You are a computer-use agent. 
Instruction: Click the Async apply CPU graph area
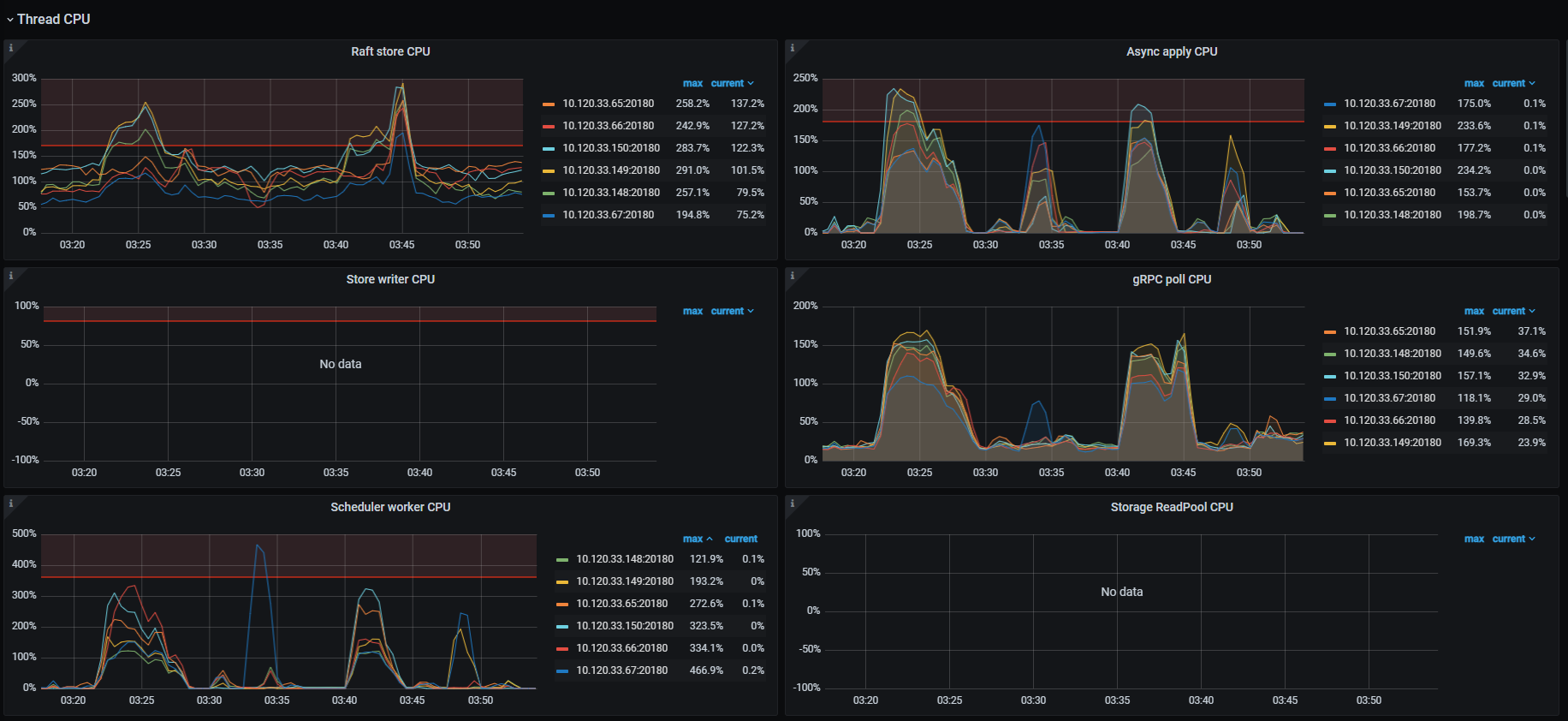[1063, 156]
